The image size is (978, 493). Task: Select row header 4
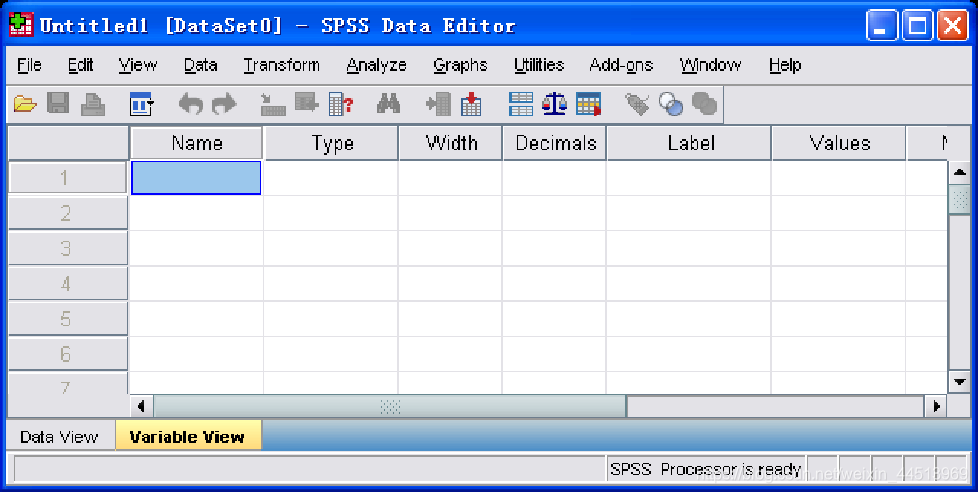(x=67, y=284)
